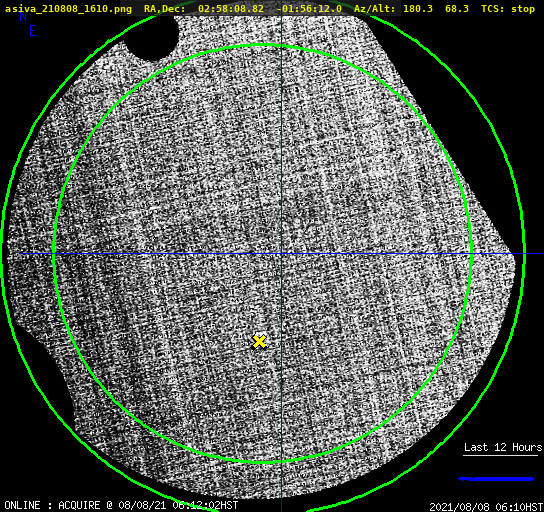The width and height of the screenshot is (544, 512).
Task: Select the asiva_210808_1610.png filename label
Action: (x=68, y=9)
